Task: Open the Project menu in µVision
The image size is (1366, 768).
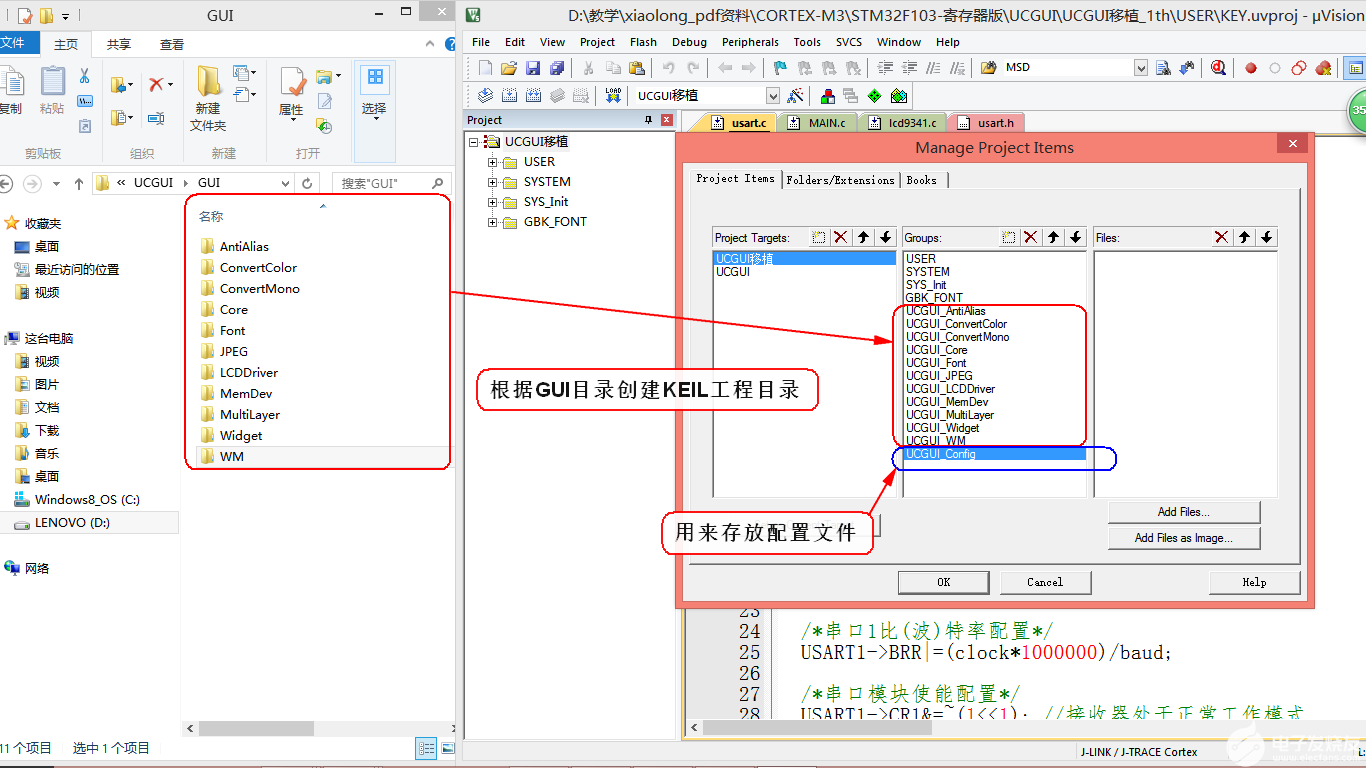Action: pyautogui.click(x=597, y=42)
